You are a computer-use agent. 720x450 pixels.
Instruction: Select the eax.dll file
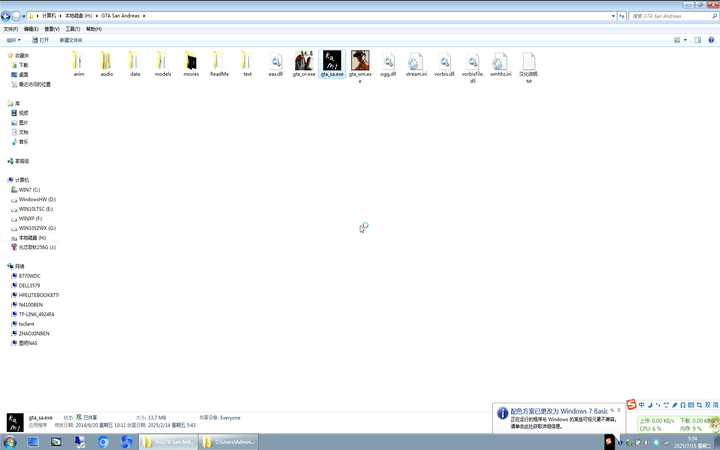click(276, 64)
